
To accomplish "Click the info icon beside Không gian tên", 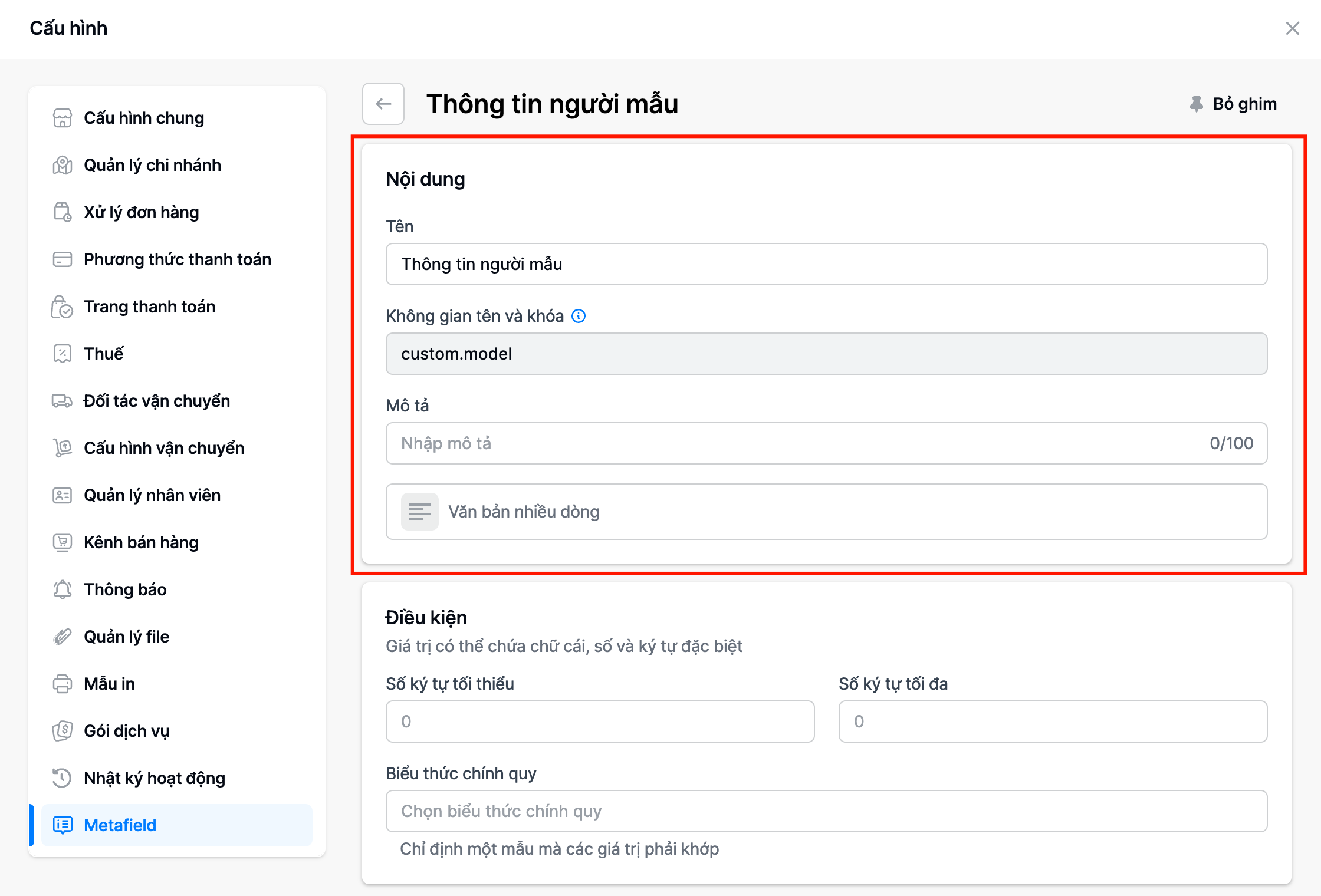I will pos(579,316).
